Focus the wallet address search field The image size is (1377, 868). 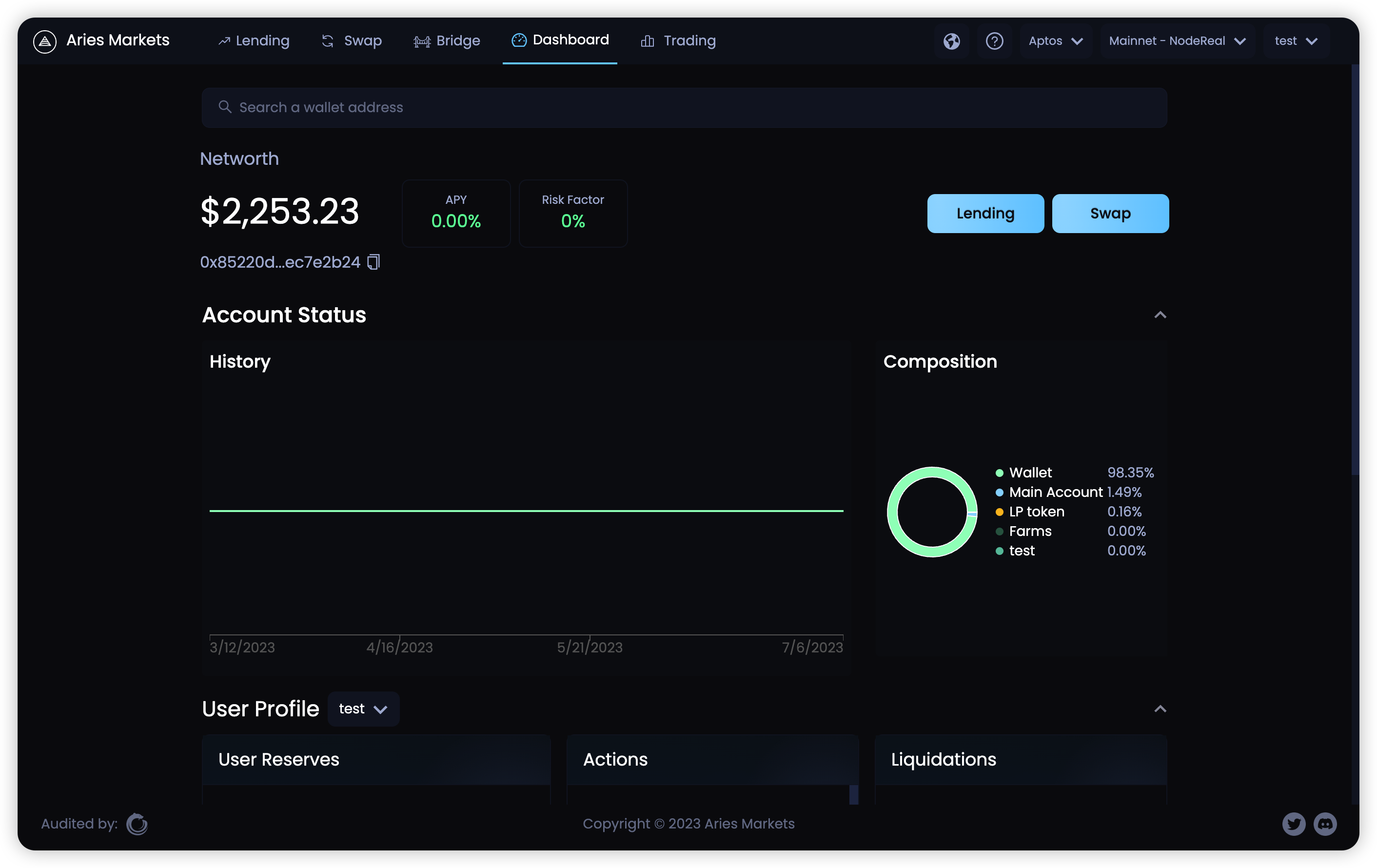coord(683,107)
